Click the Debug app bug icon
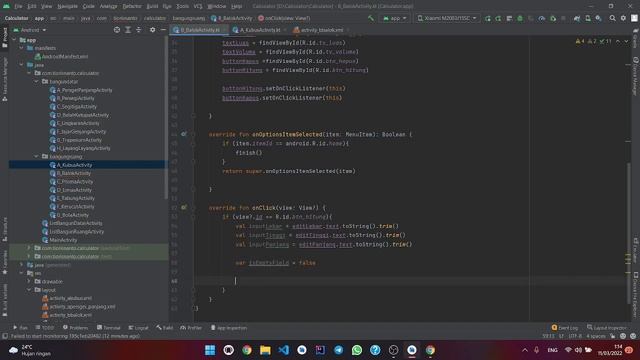 pos(520,18)
